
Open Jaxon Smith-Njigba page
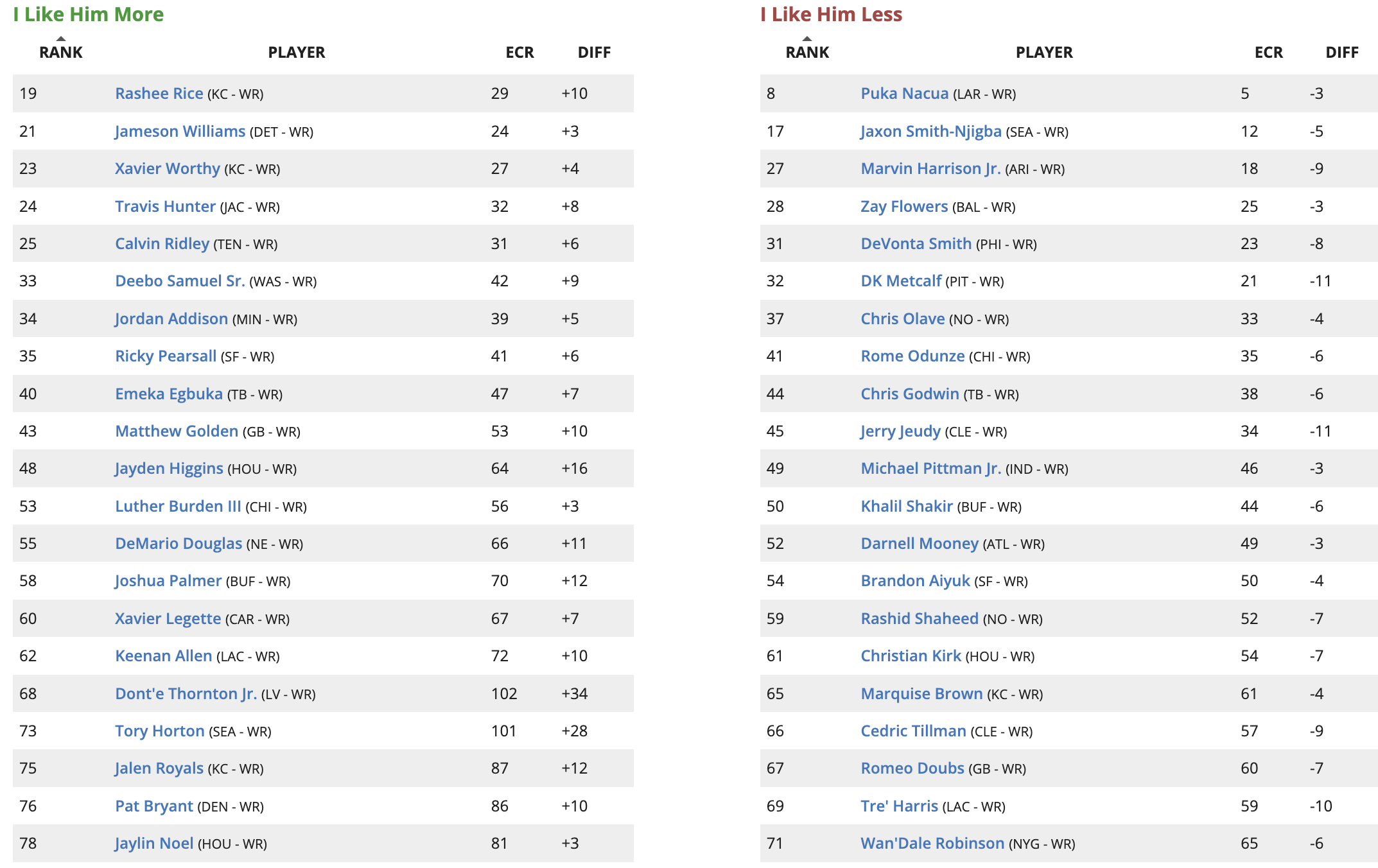931,132
